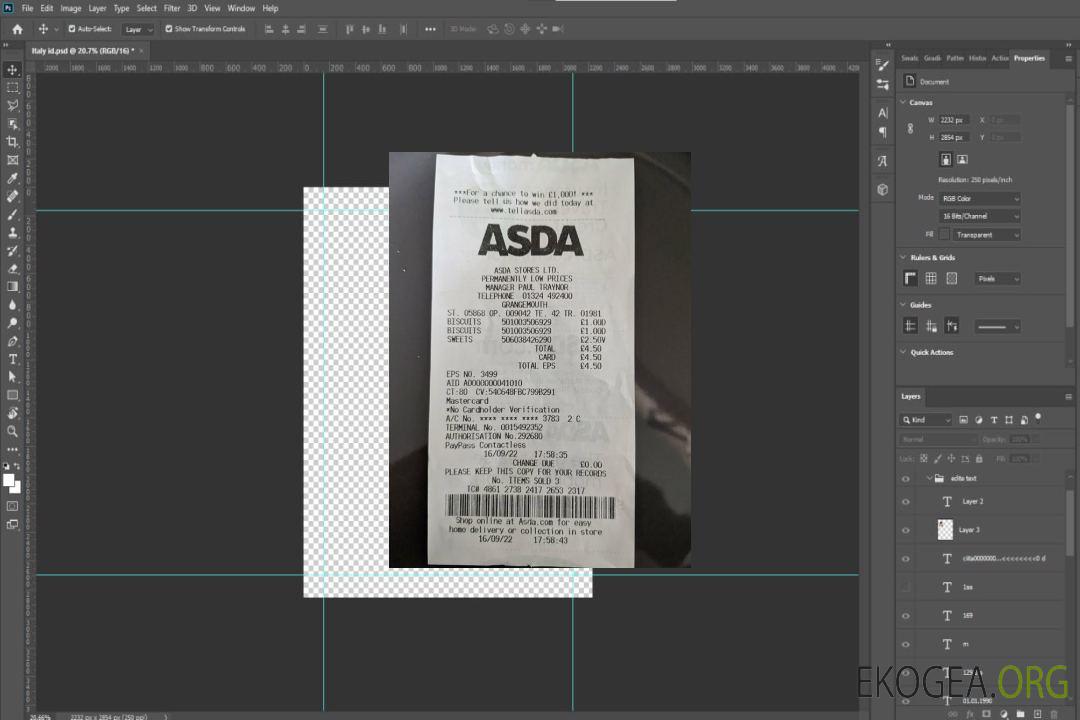
Task: Open the Image menu
Action: point(71,8)
